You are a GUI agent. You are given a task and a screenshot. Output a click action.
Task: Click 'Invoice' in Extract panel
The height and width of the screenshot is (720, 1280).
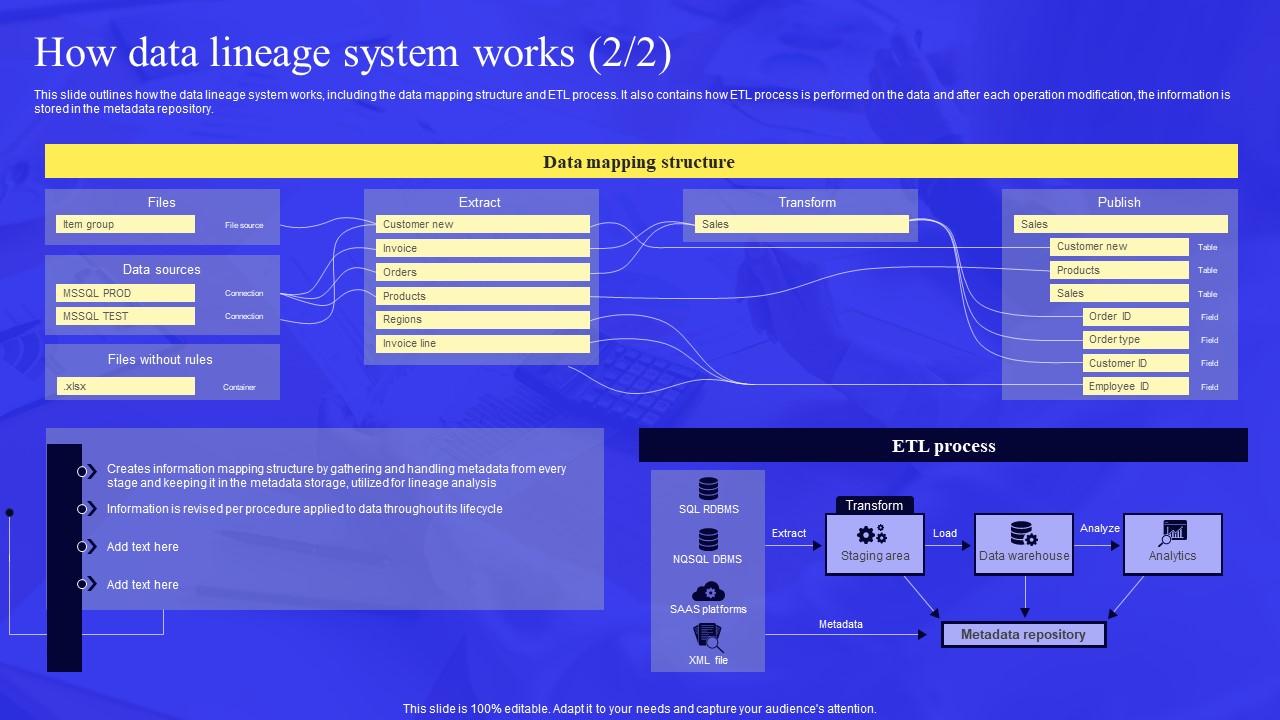tap(483, 248)
